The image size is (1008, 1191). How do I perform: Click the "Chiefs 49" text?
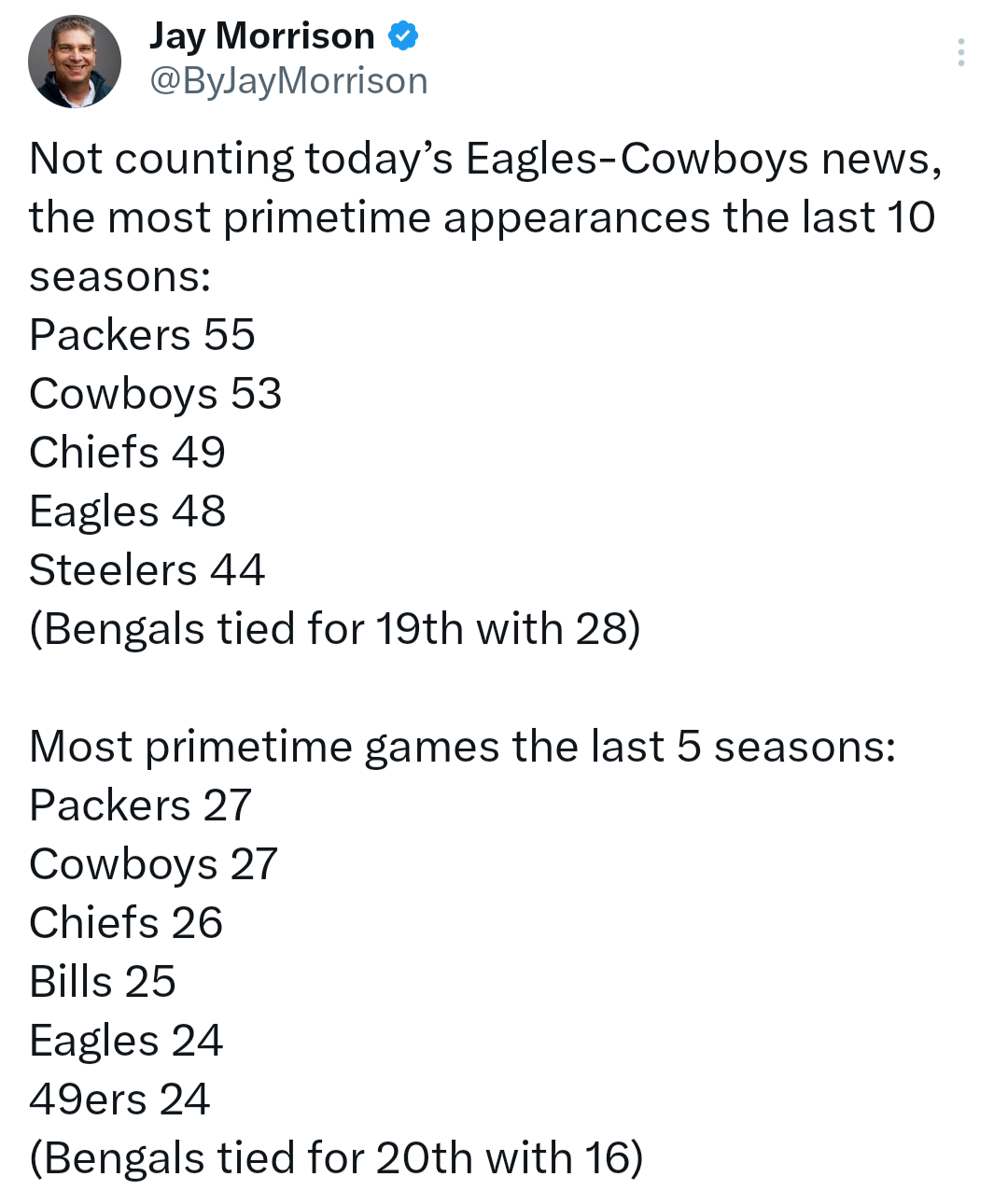[x=127, y=453]
